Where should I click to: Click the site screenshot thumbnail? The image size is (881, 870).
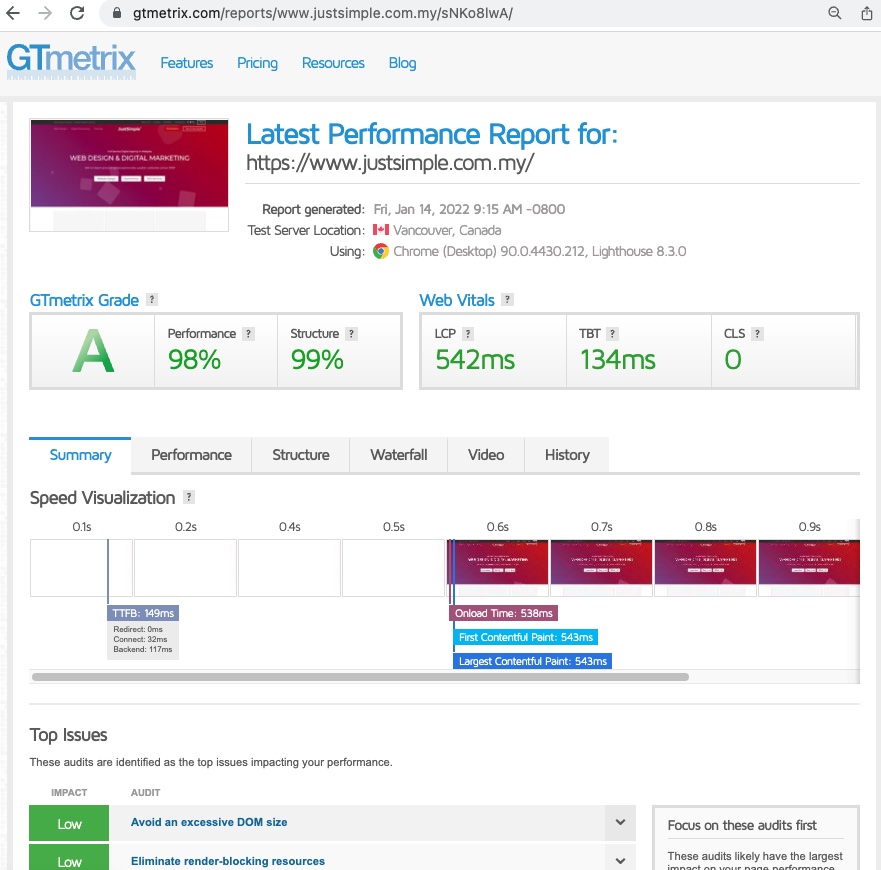[x=129, y=175]
